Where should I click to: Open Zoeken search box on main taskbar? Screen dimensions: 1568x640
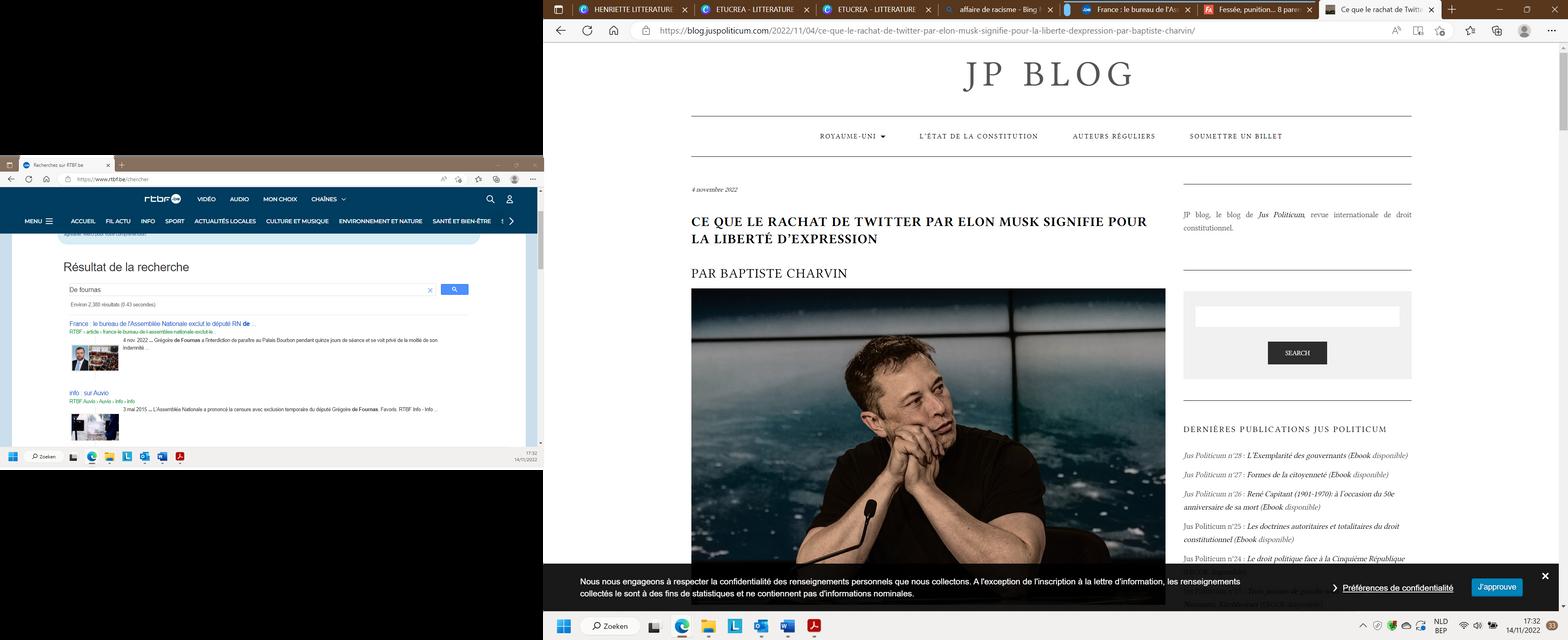click(610, 626)
